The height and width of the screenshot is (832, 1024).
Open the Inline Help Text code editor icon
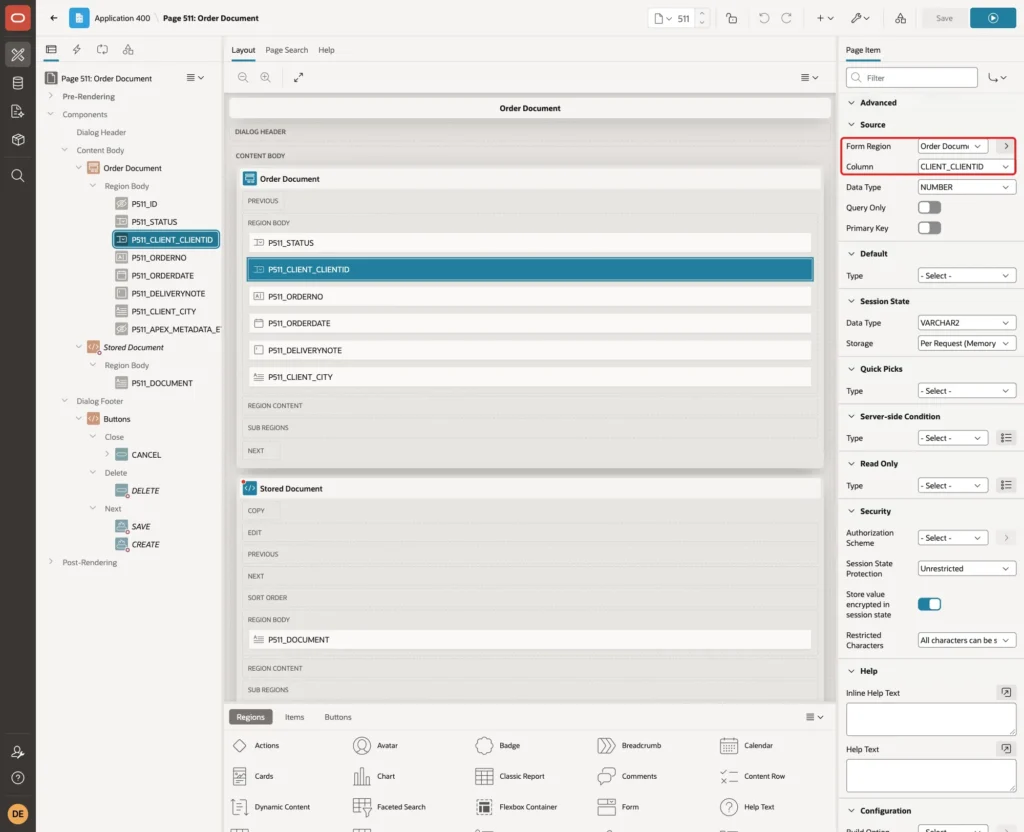[1006, 692]
